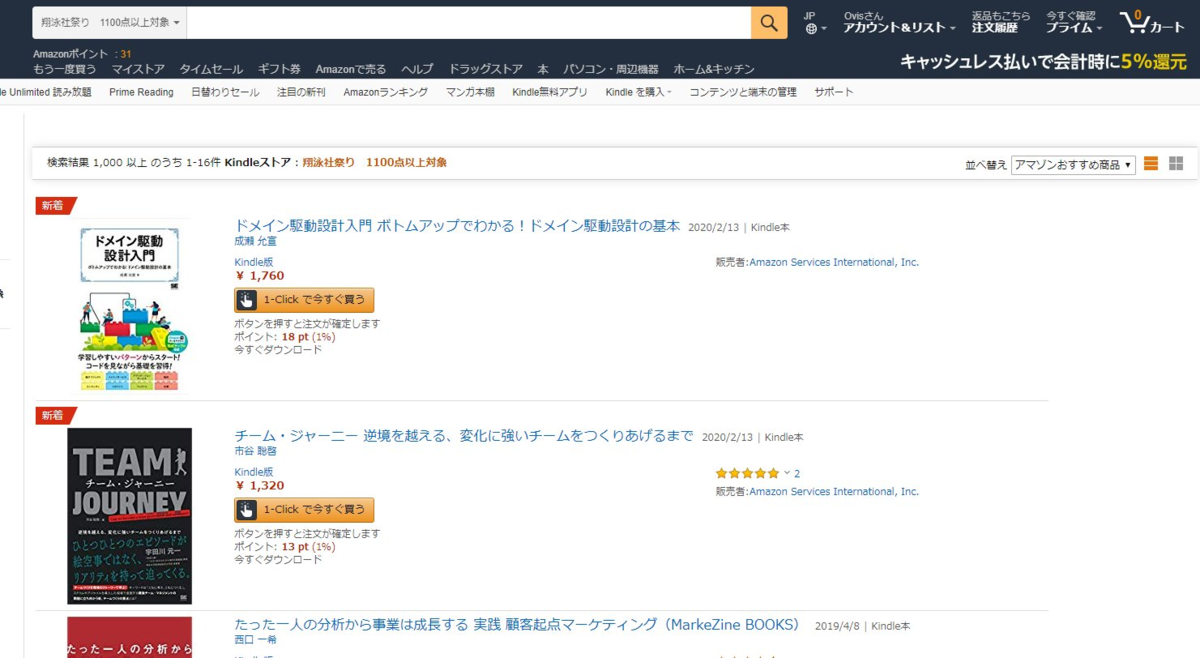Open 本 navigation link
Viewport: 1200px width, 658px height.
[543, 69]
